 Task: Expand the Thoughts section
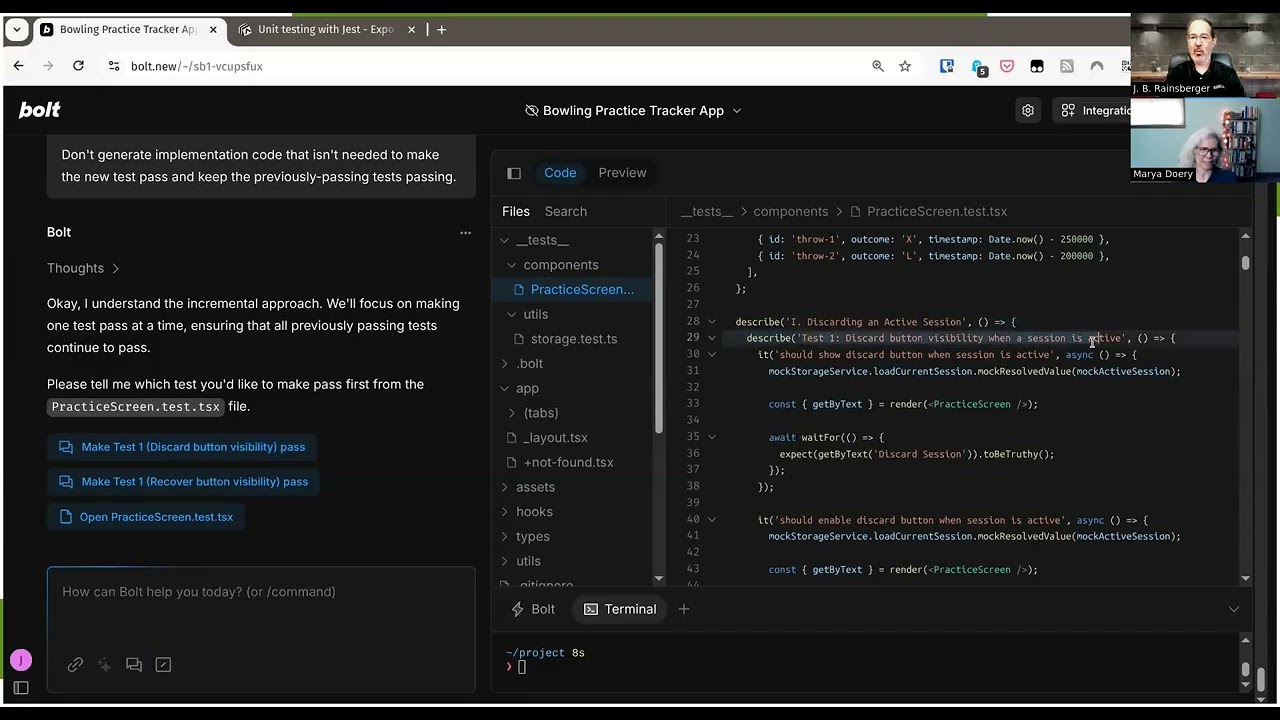click(83, 268)
